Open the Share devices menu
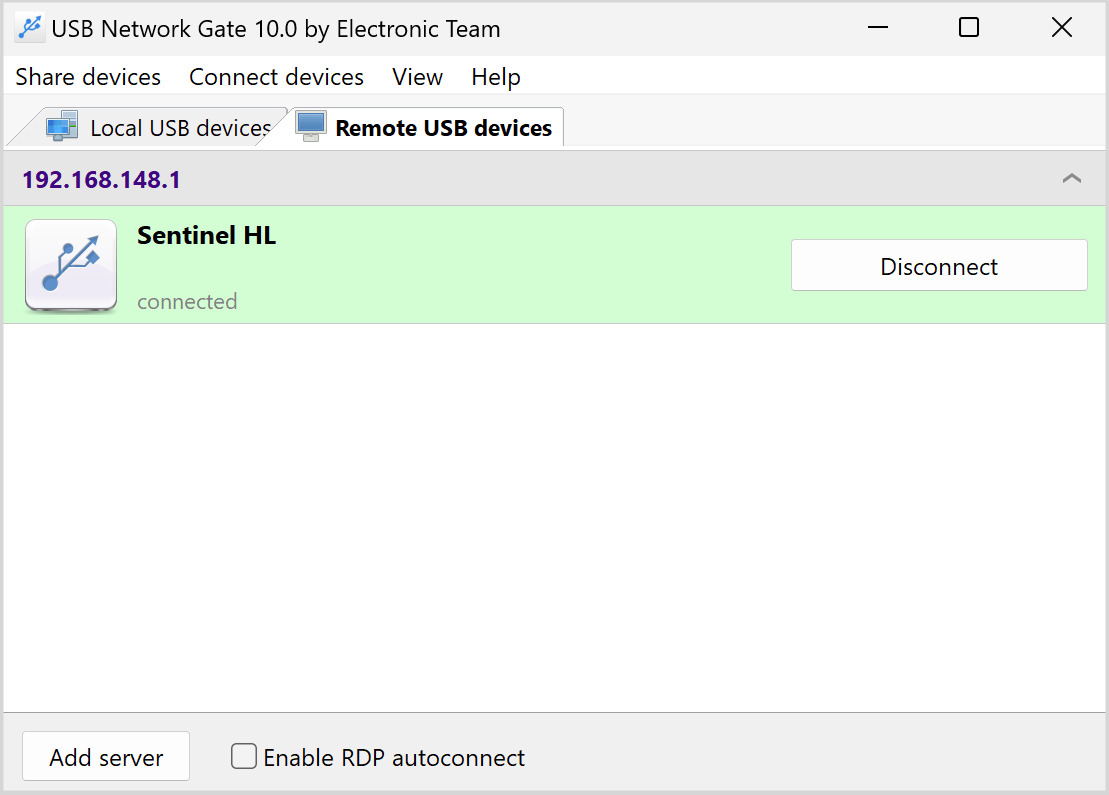Screen dimensions: 1109x795 pos(88,77)
